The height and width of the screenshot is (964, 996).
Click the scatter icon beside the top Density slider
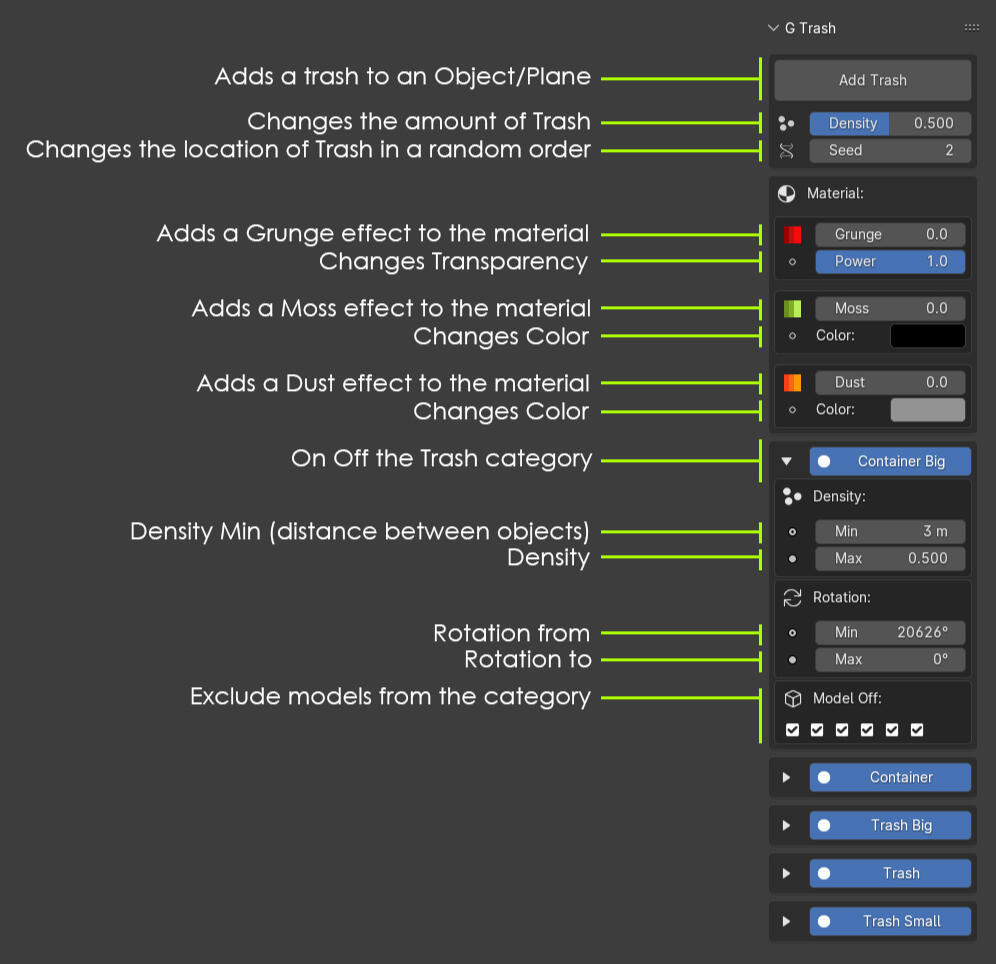pyautogui.click(x=787, y=124)
